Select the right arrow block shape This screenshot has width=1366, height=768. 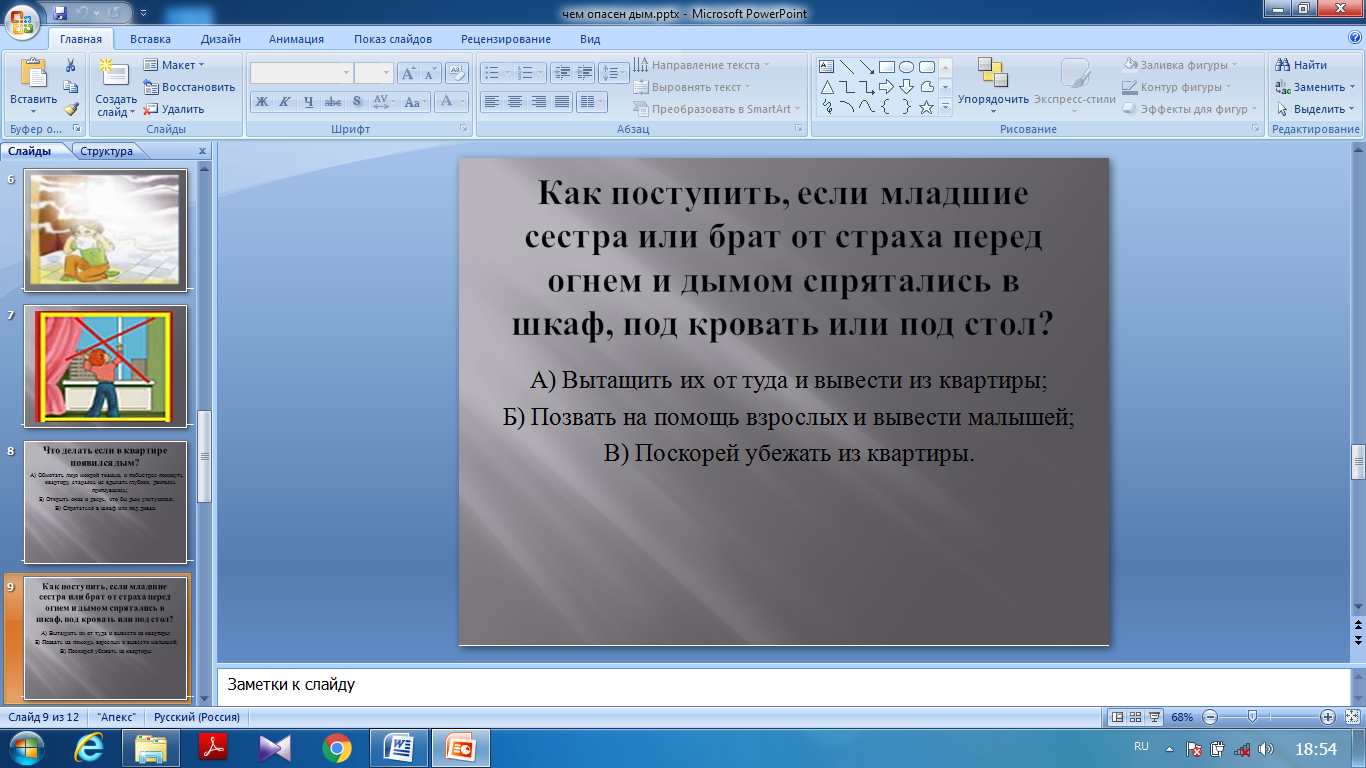click(x=886, y=87)
